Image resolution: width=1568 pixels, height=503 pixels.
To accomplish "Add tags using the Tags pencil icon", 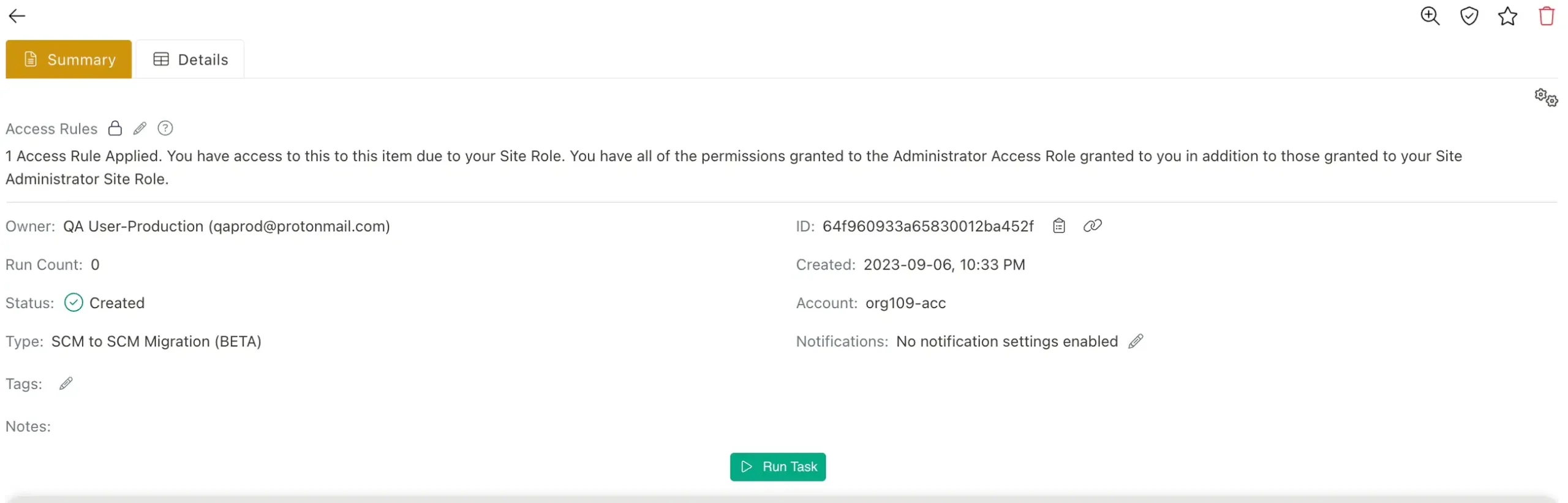I will pos(66,383).
